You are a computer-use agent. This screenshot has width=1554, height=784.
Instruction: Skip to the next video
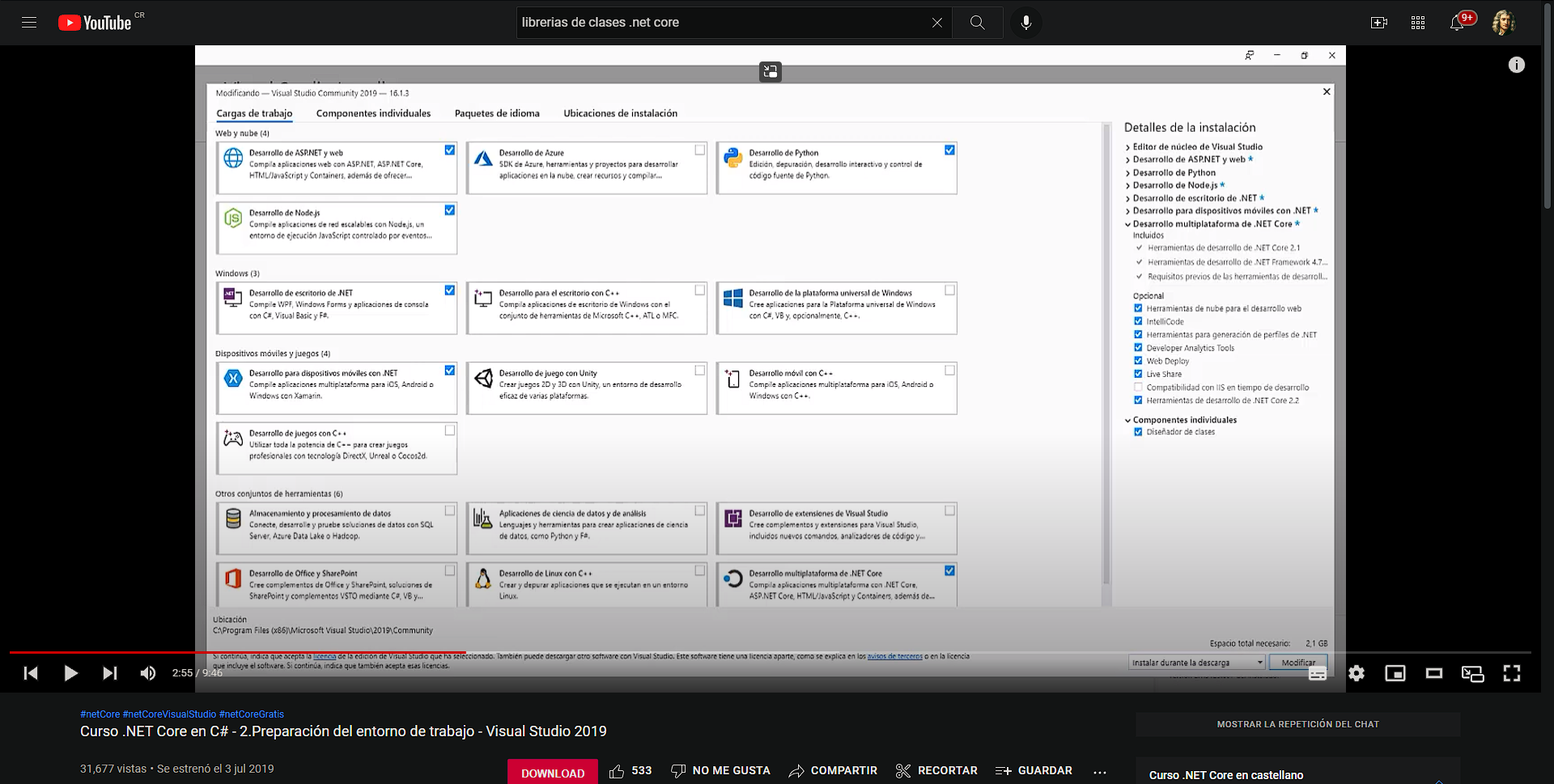tap(110, 673)
